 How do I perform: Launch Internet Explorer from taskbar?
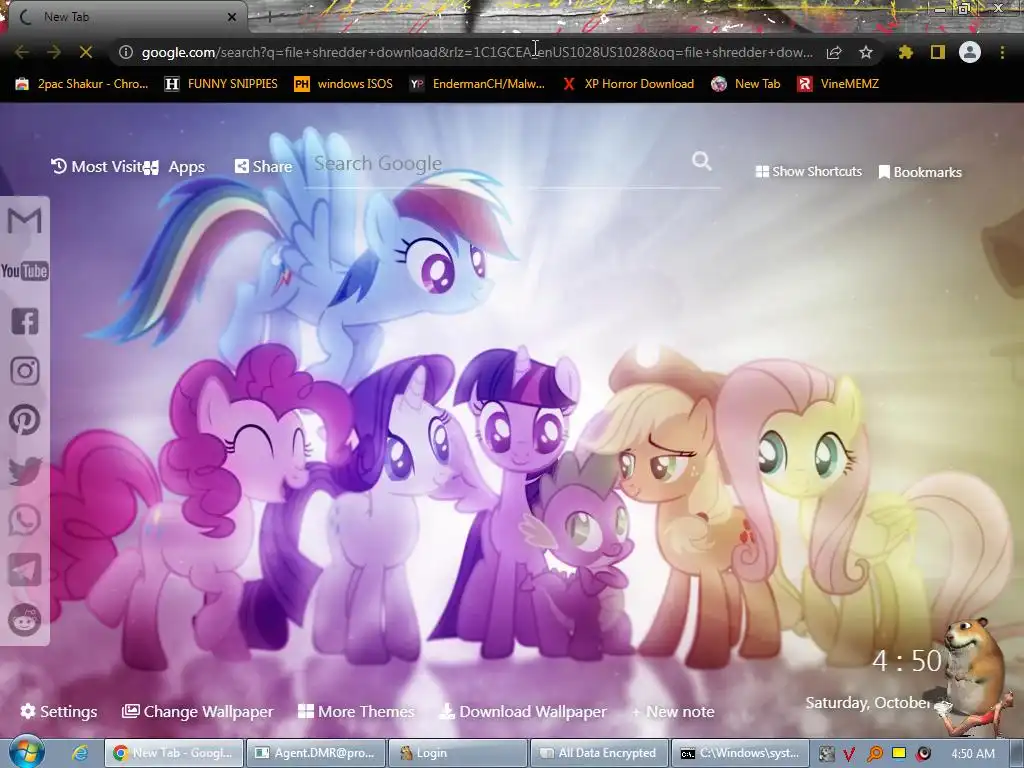click(80, 753)
